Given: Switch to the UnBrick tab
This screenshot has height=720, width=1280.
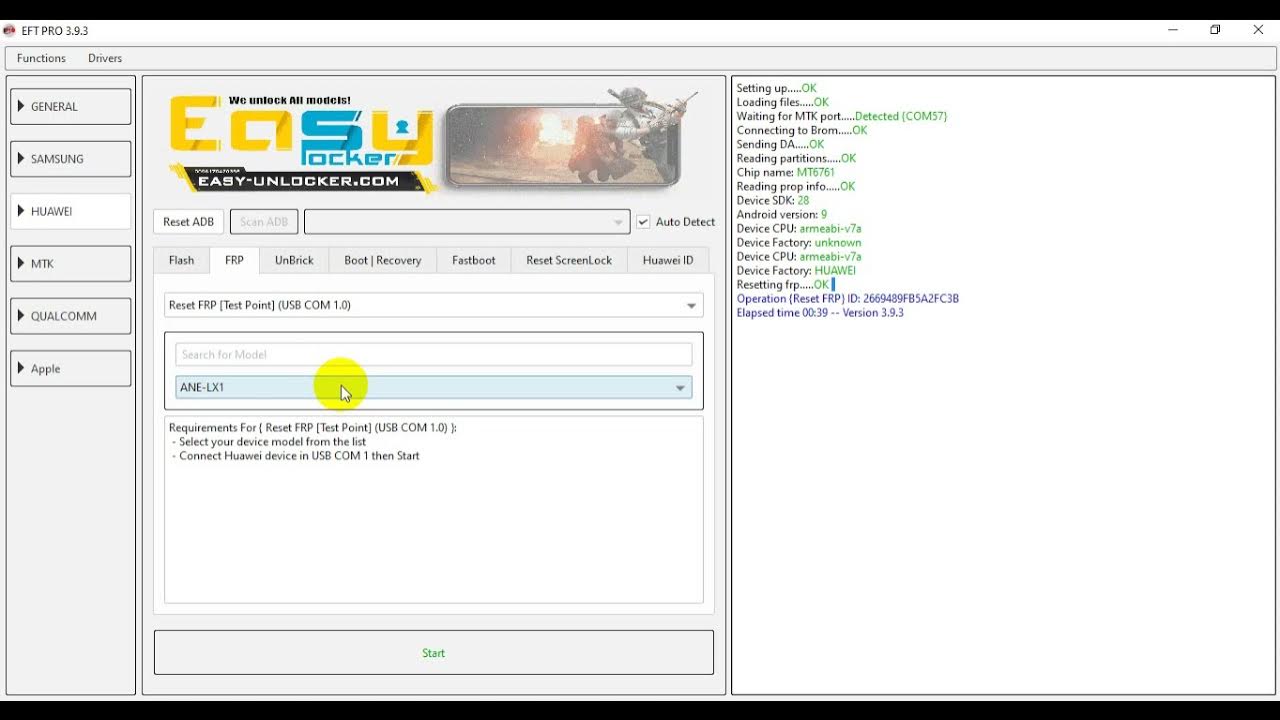Looking at the screenshot, I should click(294, 260).
